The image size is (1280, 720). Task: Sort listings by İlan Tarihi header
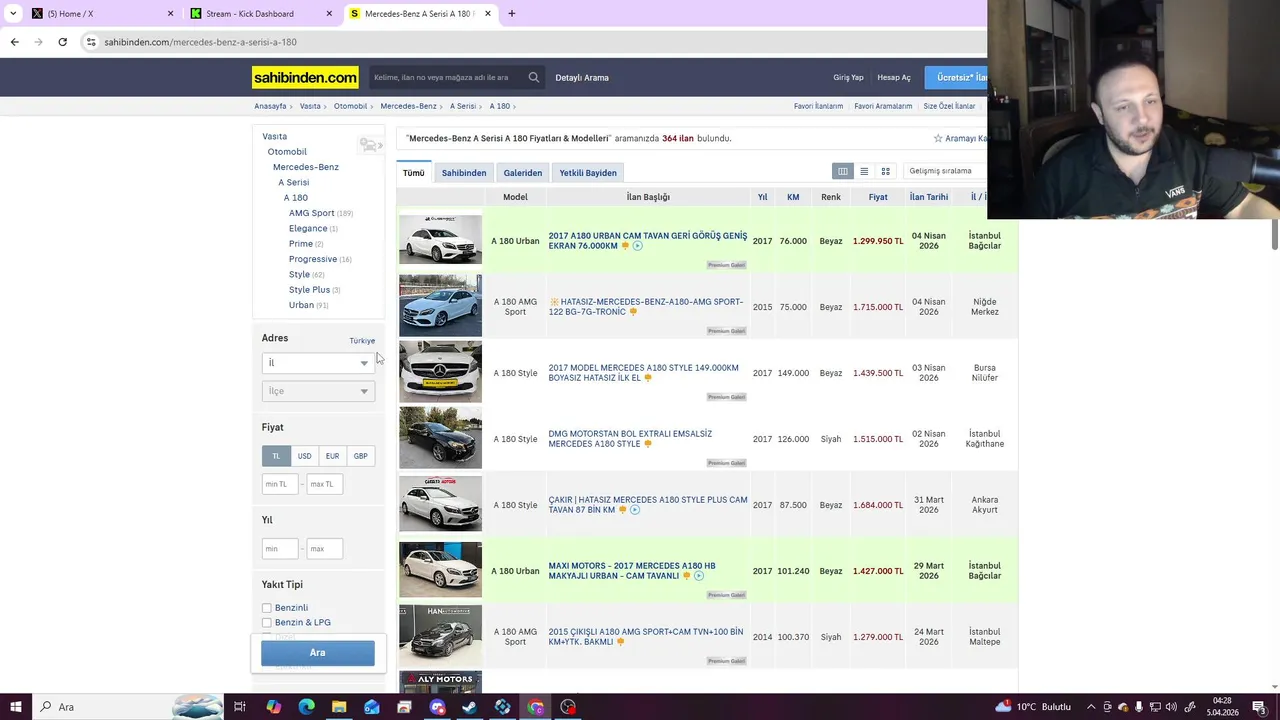[x=928, y=197]
